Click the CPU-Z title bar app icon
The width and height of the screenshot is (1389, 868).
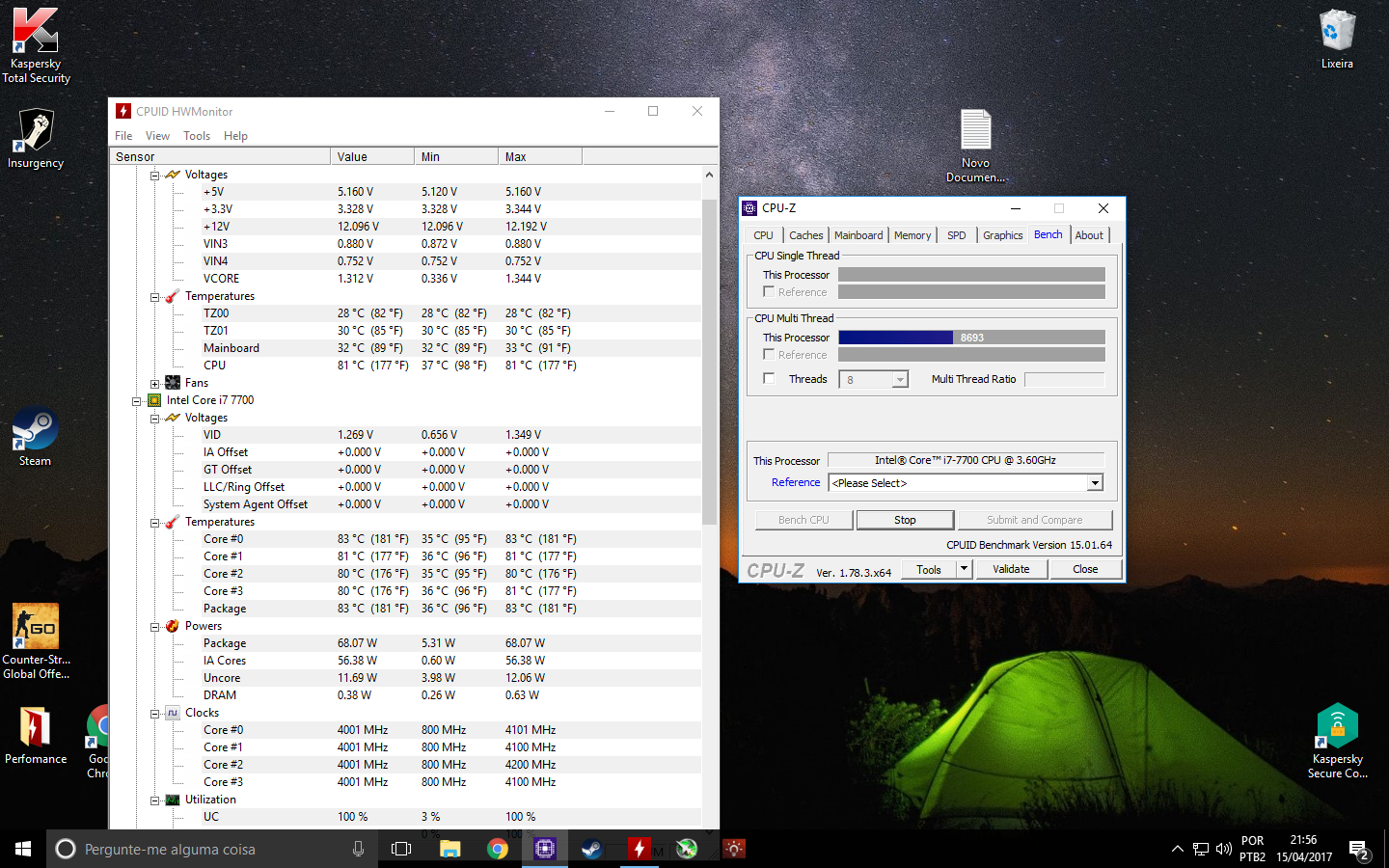(749, 208)
